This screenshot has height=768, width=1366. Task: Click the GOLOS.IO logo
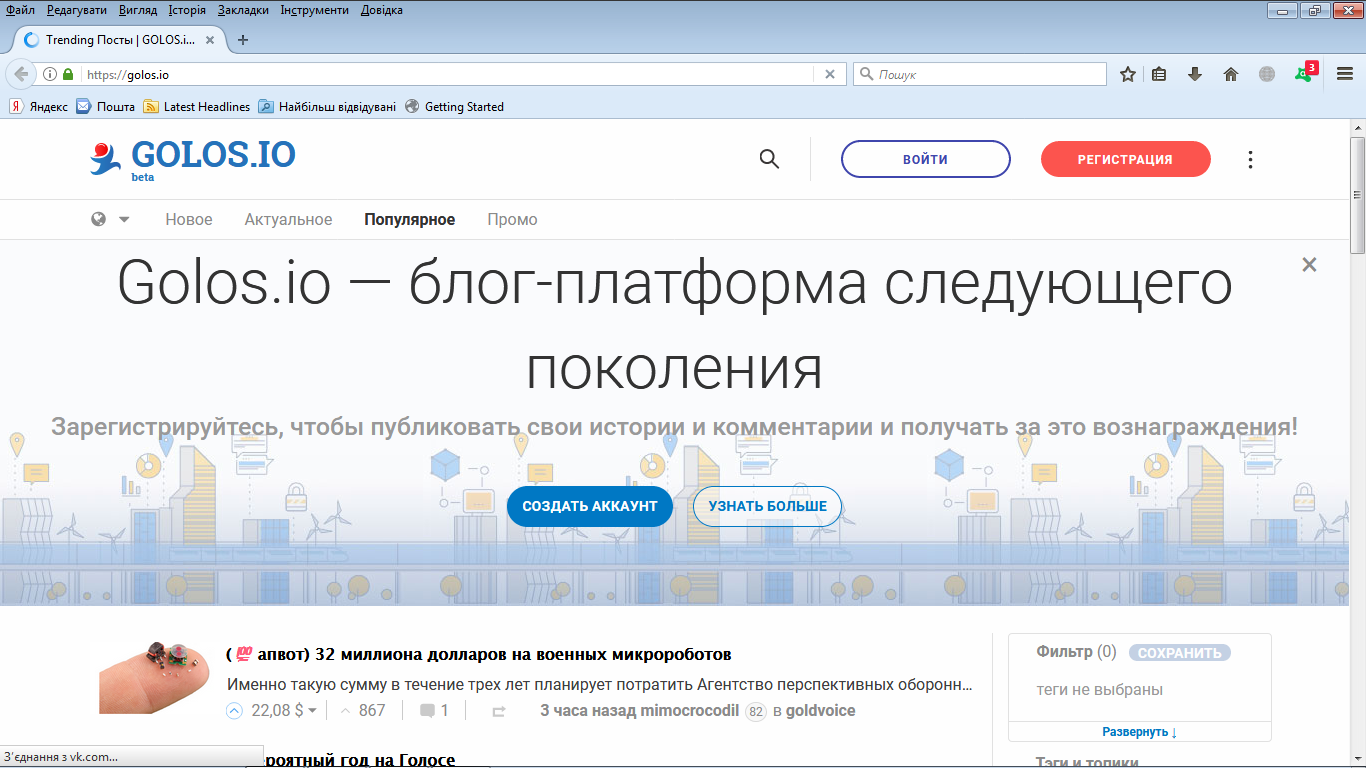[x=192, y=158]
